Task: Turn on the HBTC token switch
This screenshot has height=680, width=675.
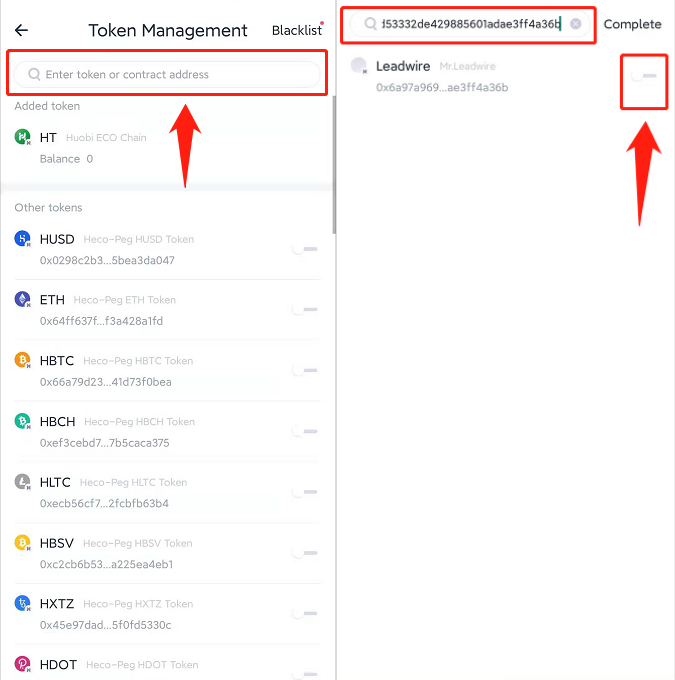Action: (305, 370)
